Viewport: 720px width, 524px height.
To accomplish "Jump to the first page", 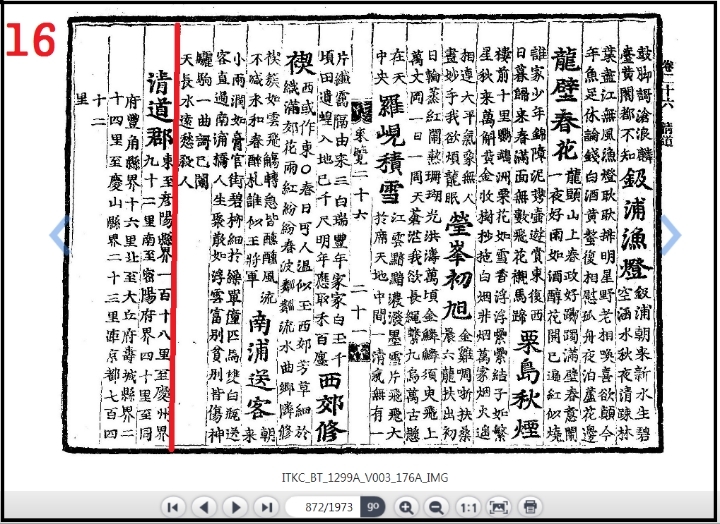I will pyautogui.click(x=174, y=507).
